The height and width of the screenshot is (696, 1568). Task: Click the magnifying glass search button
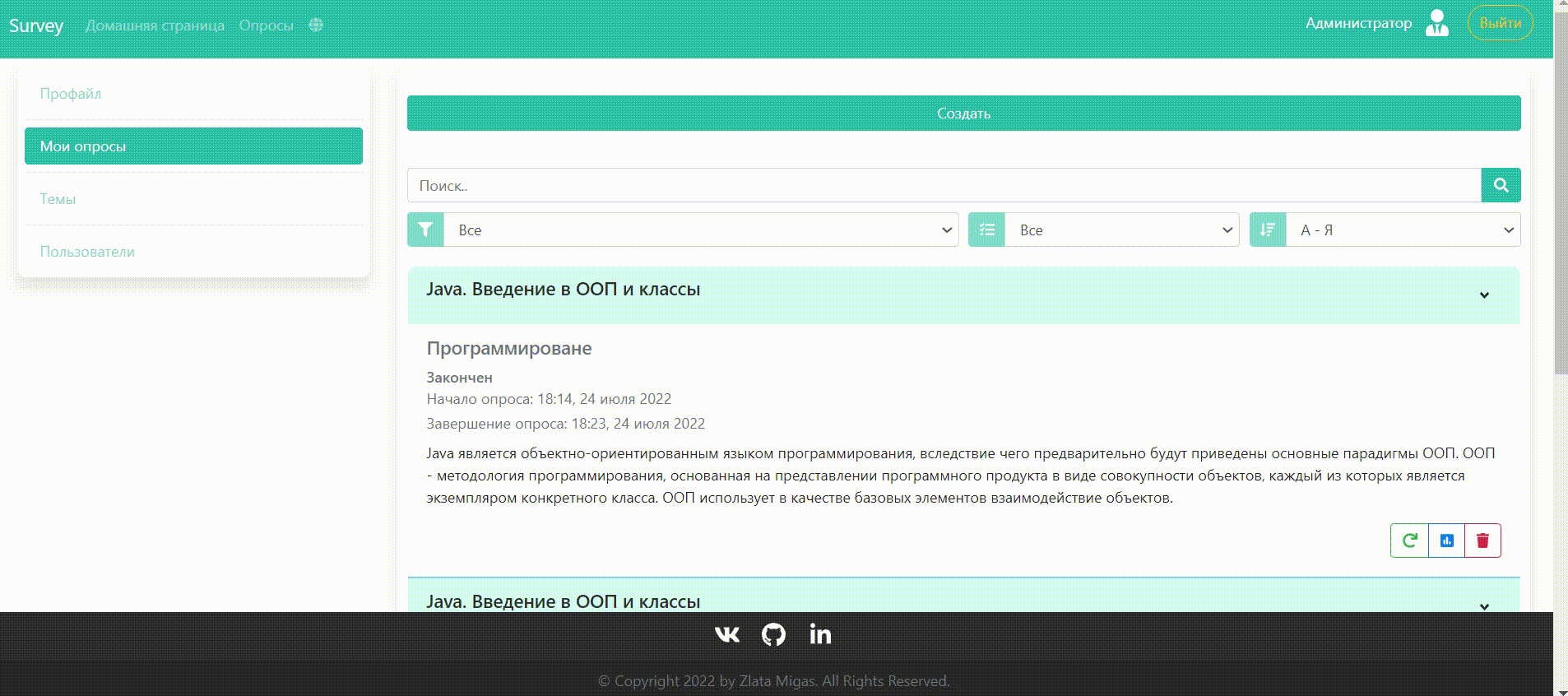tap(1501, 185)
